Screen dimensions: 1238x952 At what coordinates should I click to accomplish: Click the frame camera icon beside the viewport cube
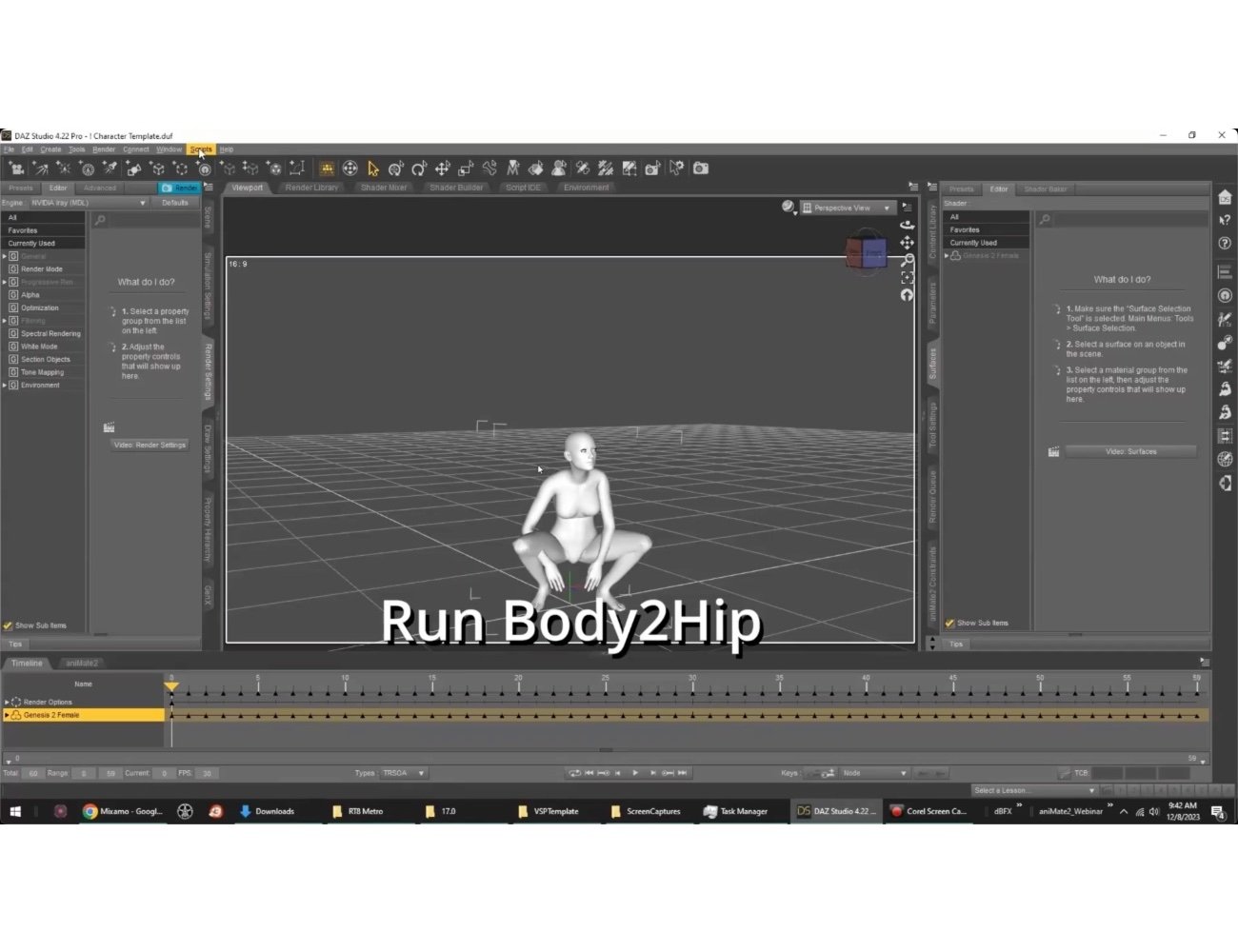point(907,278)
